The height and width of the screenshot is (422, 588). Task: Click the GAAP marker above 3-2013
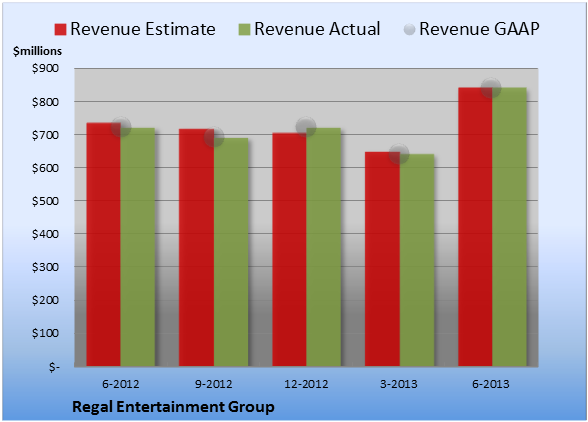399,153
